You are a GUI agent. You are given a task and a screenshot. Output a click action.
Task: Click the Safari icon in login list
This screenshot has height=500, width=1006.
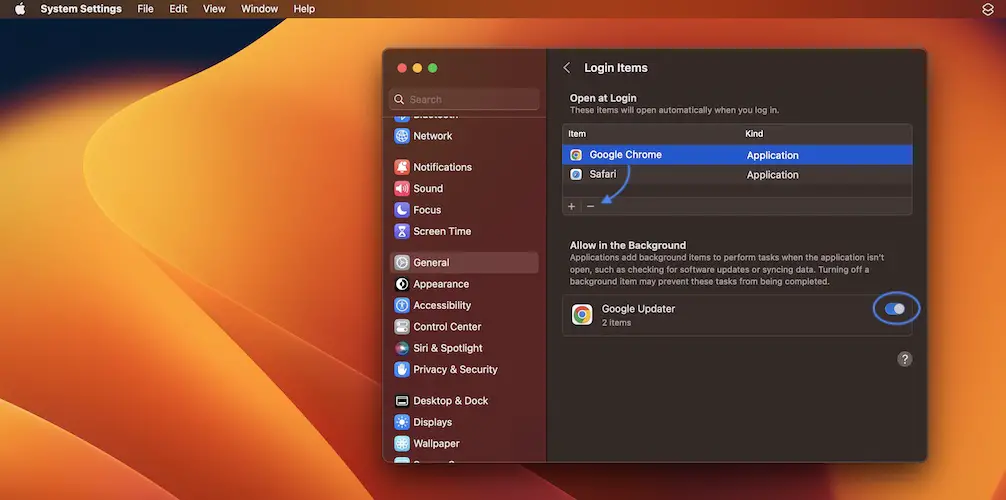(576, 175)
